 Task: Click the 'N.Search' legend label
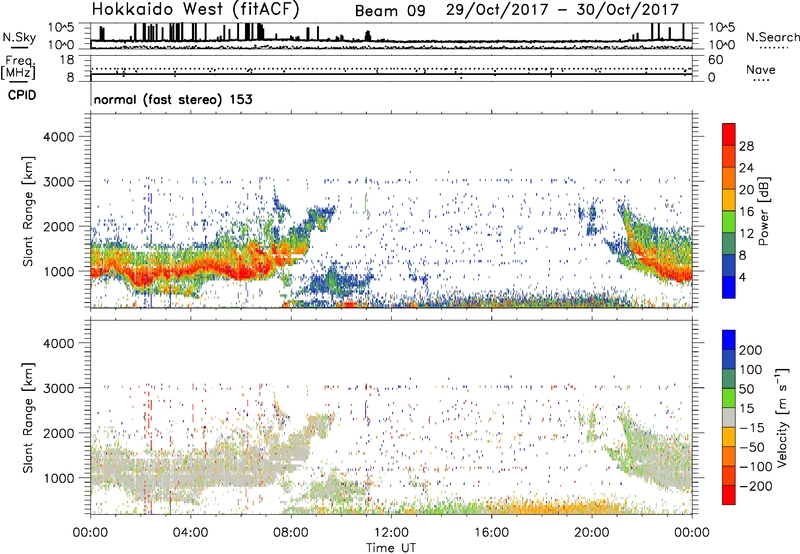[x=772, y=37]
